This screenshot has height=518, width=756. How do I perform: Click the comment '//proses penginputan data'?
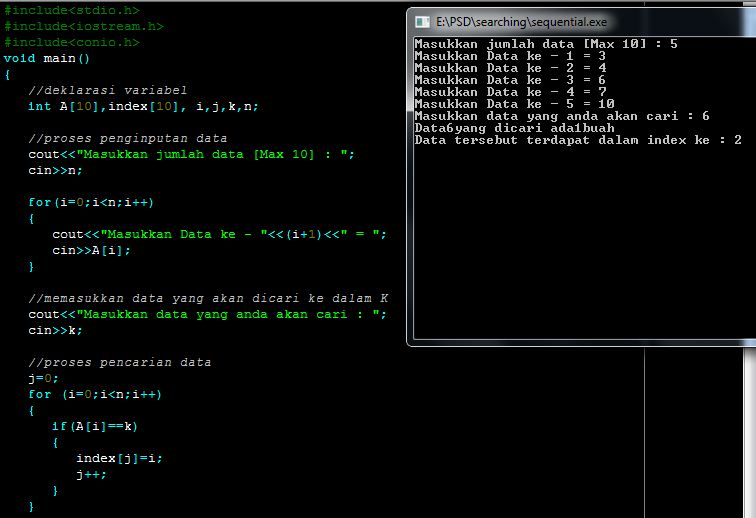[127, 138]
